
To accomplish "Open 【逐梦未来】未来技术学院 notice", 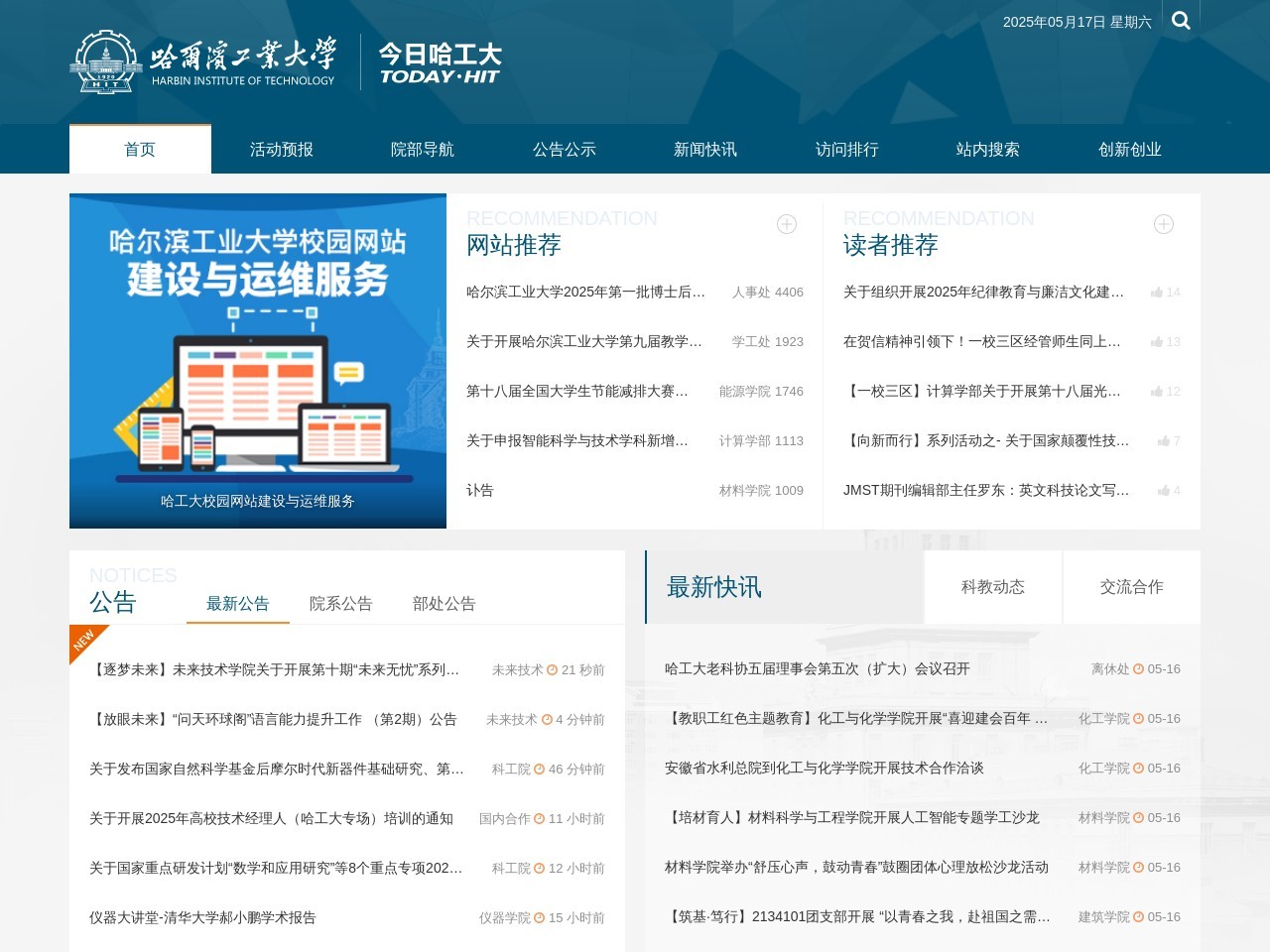I will coord(275,670).
